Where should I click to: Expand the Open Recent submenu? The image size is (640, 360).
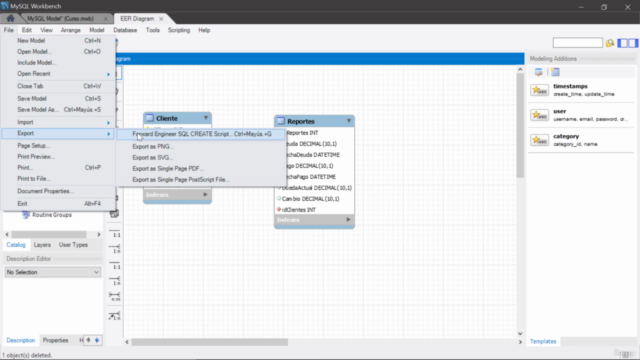58,74
